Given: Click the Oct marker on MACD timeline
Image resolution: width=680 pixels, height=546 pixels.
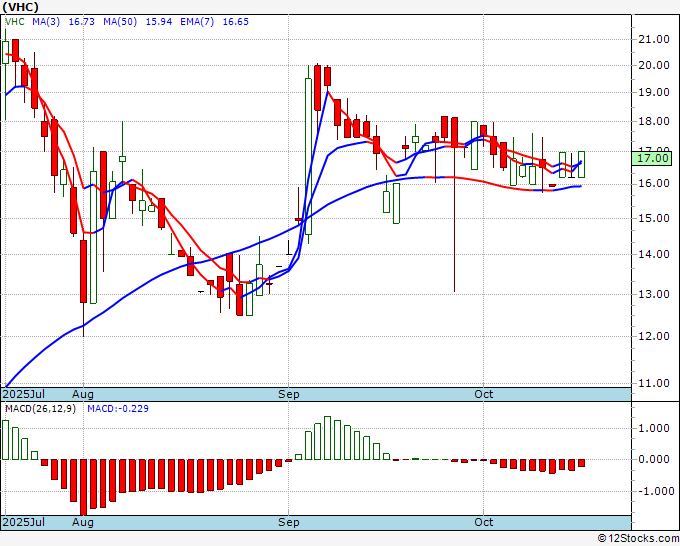Looking at the screenshot, I should click(x=483, y=522).
